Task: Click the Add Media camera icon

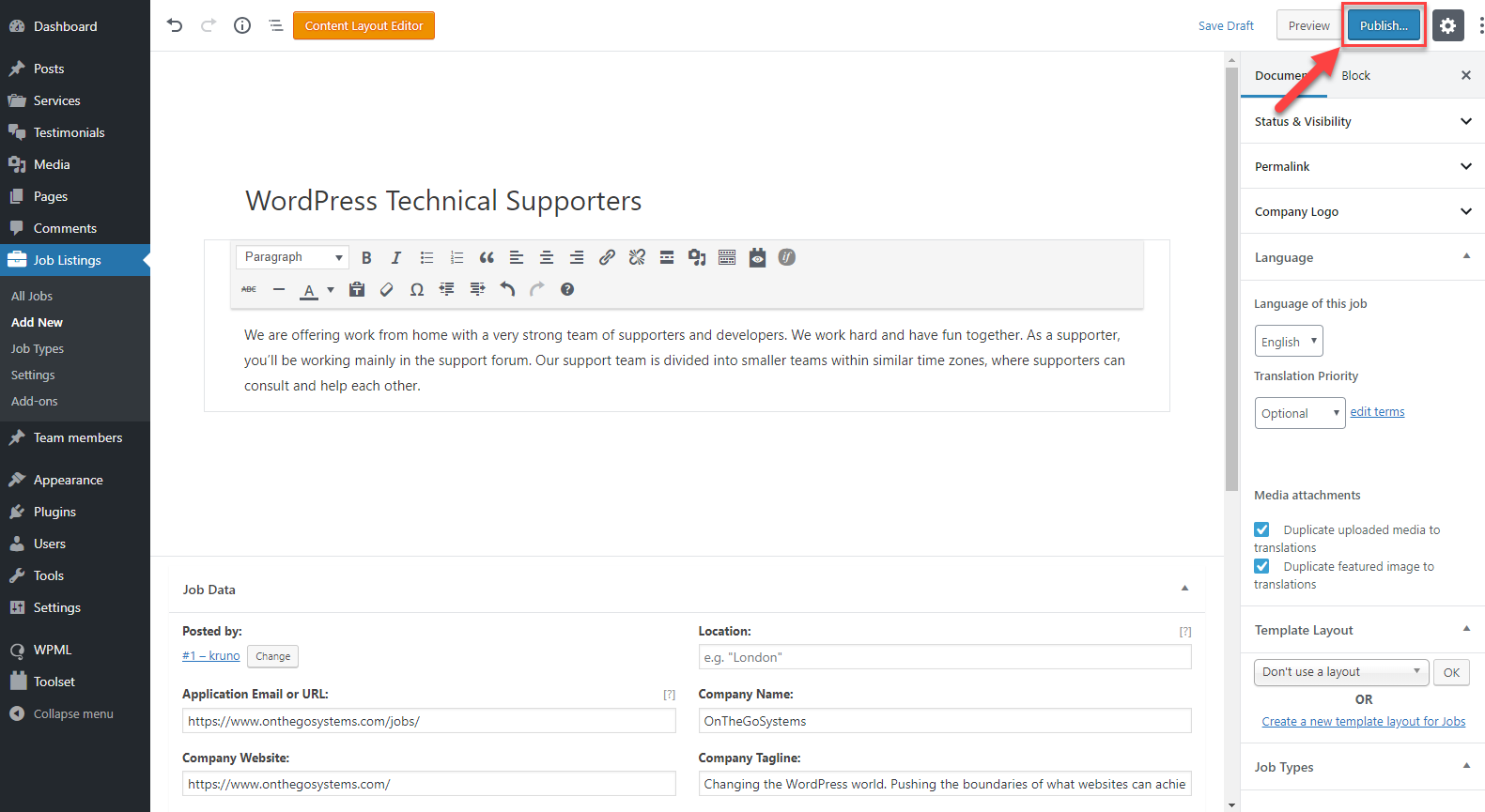Action: pyautogui.click(x=697, y=257)
